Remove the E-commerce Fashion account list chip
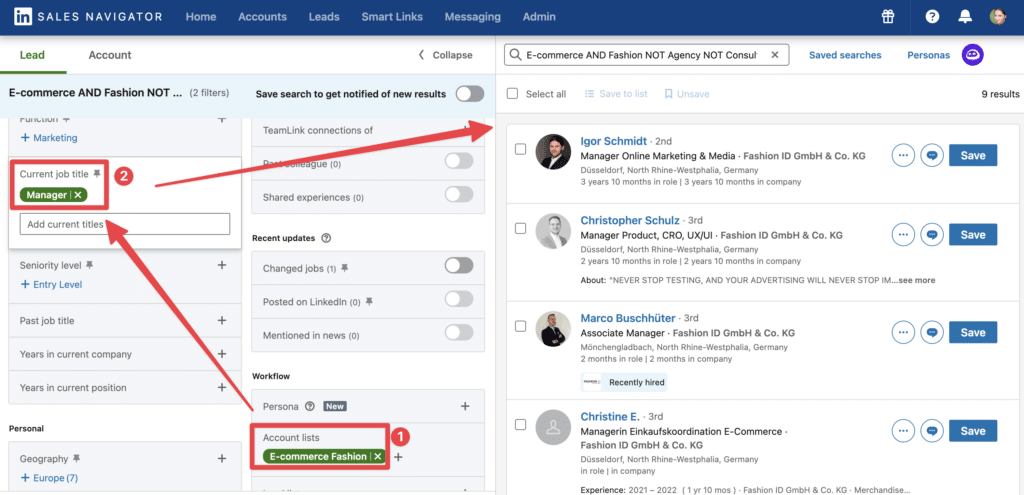Image resolution: width=1024 pixels, height=495 pixels. 377,456
